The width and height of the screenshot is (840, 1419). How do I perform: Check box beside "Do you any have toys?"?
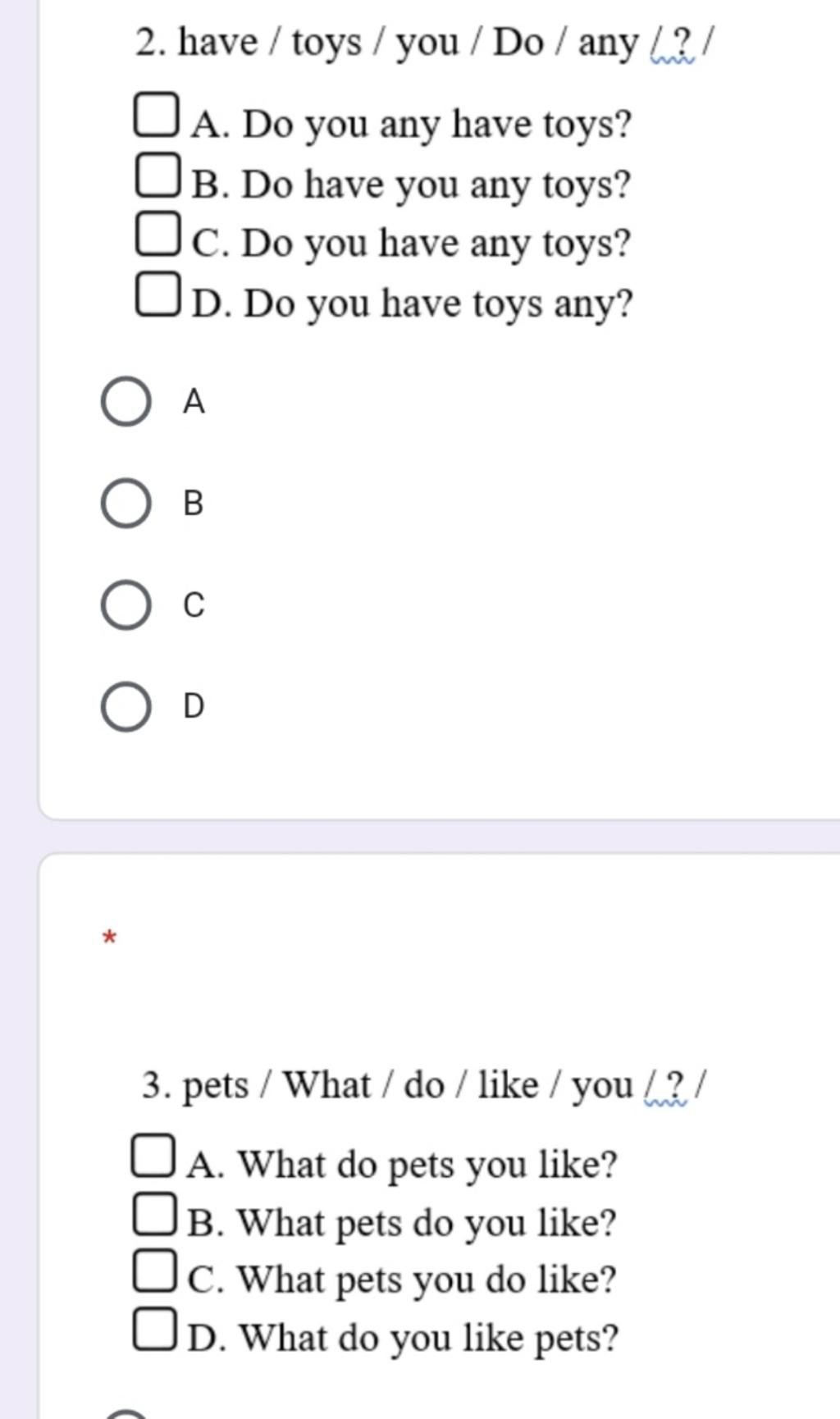click(x=155, y=115)
